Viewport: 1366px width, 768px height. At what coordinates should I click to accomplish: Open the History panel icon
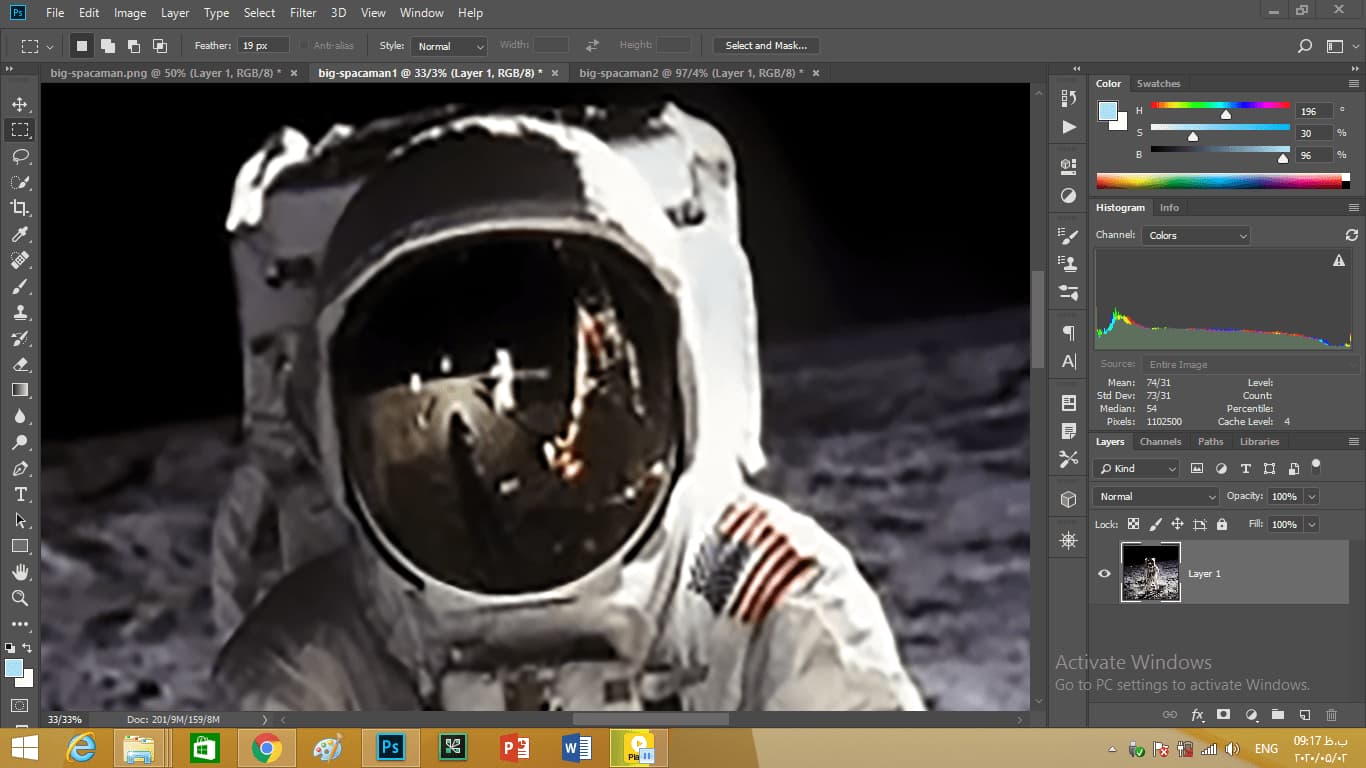pos(1068,98)
